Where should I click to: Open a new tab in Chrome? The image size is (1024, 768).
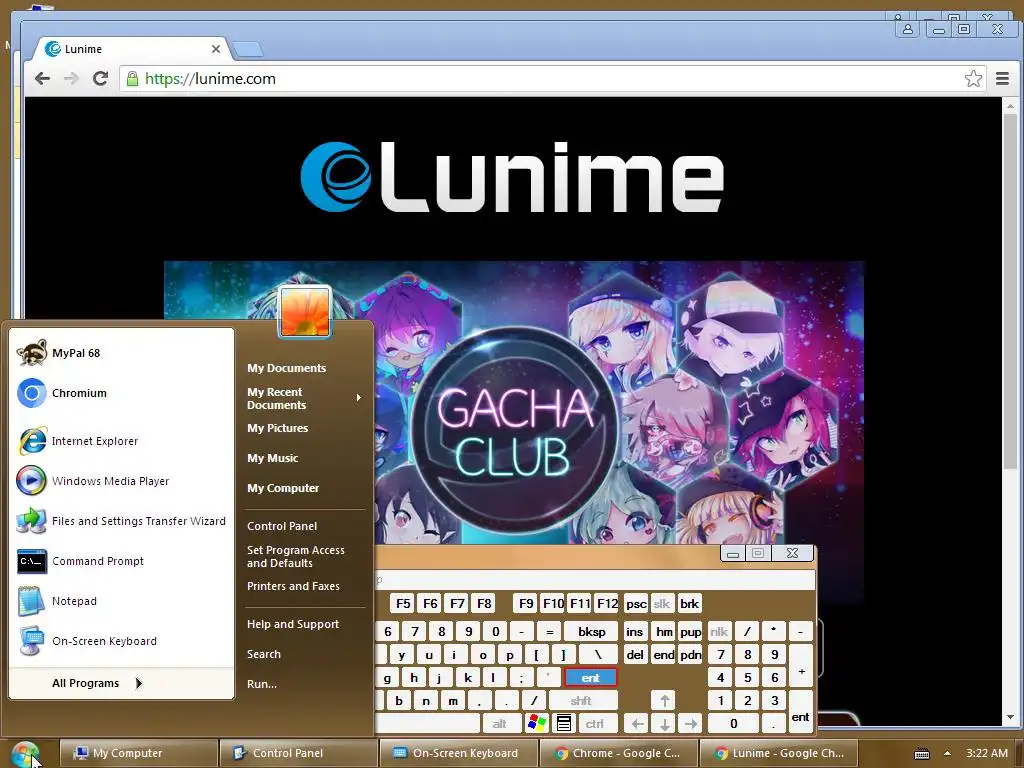click(248, 49)
